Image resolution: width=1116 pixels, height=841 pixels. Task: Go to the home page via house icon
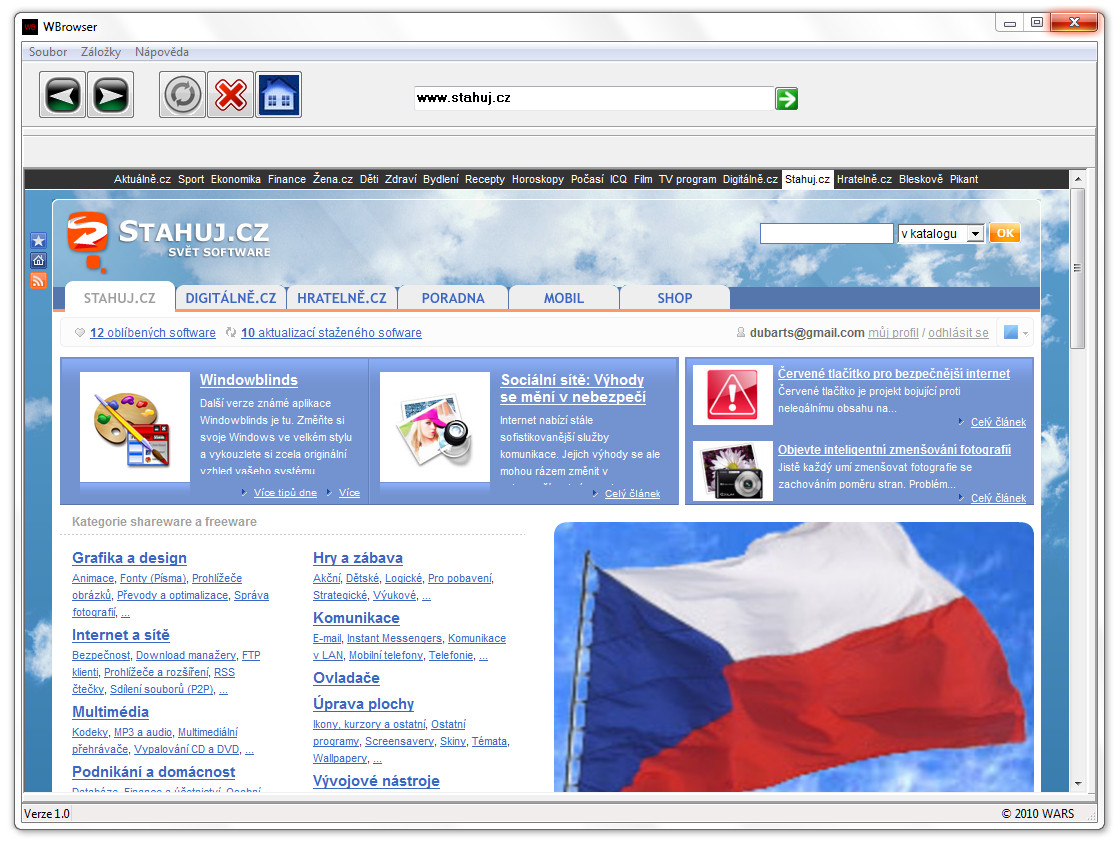[278, 95]
